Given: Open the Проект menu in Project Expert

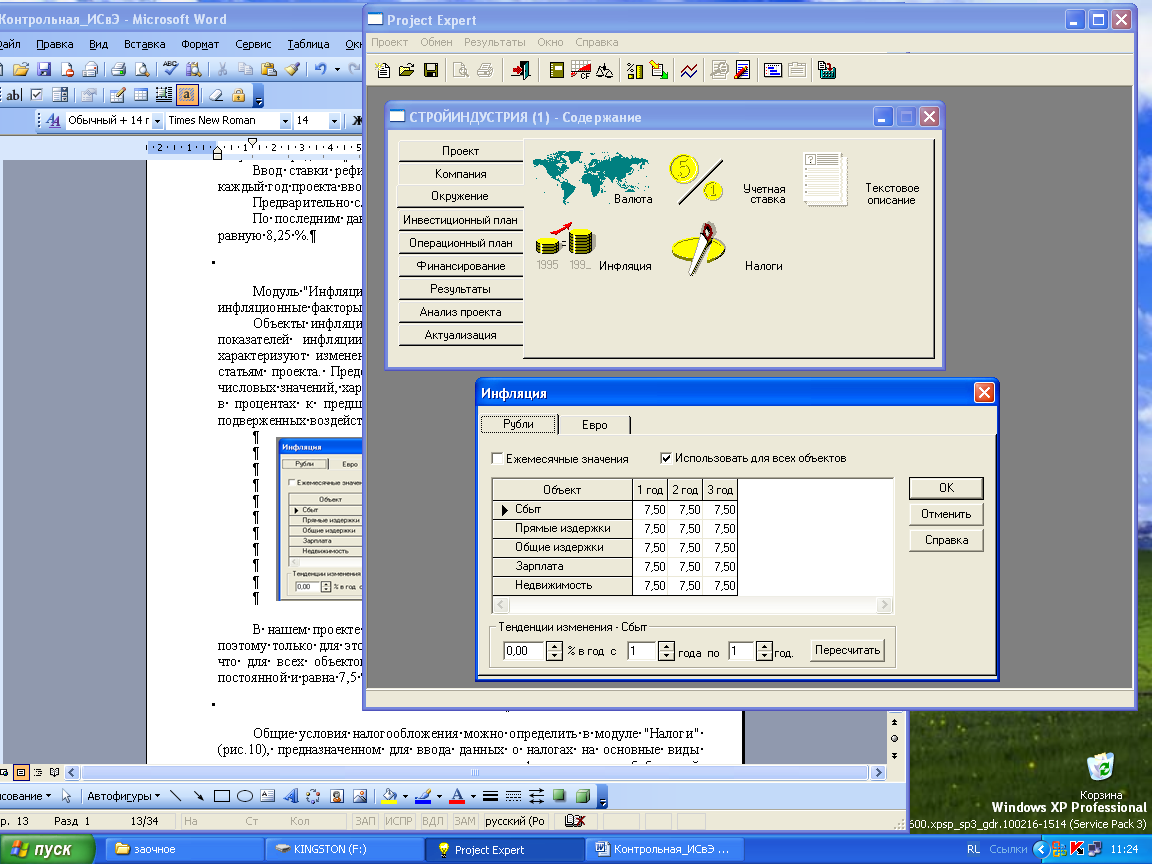Looking at the screenshot, I should [389, 42].
